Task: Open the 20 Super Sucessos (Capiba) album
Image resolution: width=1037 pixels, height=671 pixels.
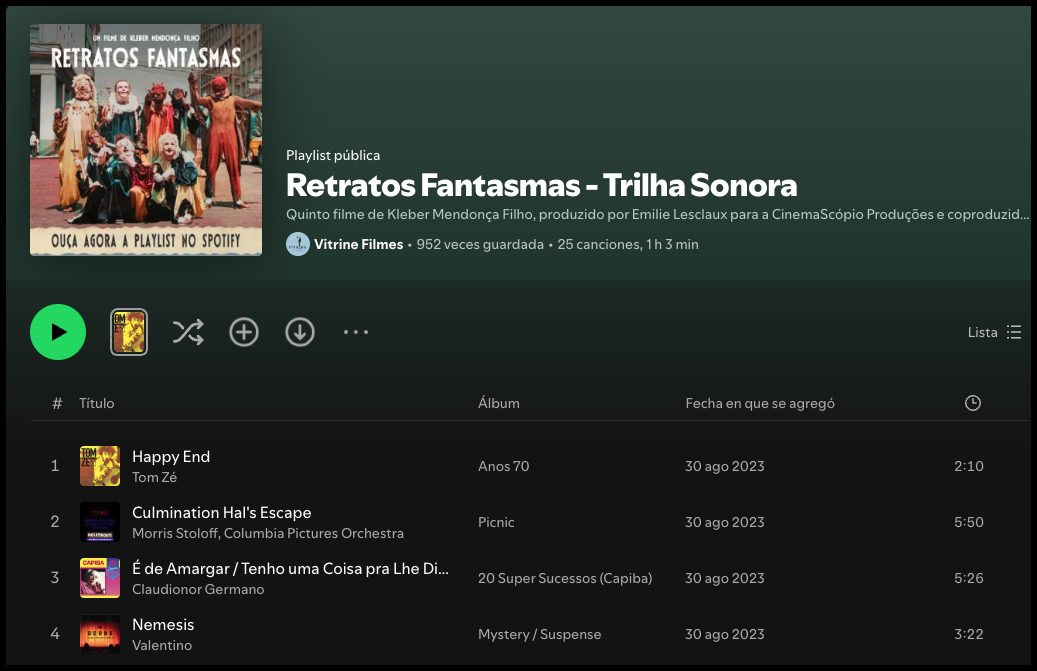Action: 565,578
